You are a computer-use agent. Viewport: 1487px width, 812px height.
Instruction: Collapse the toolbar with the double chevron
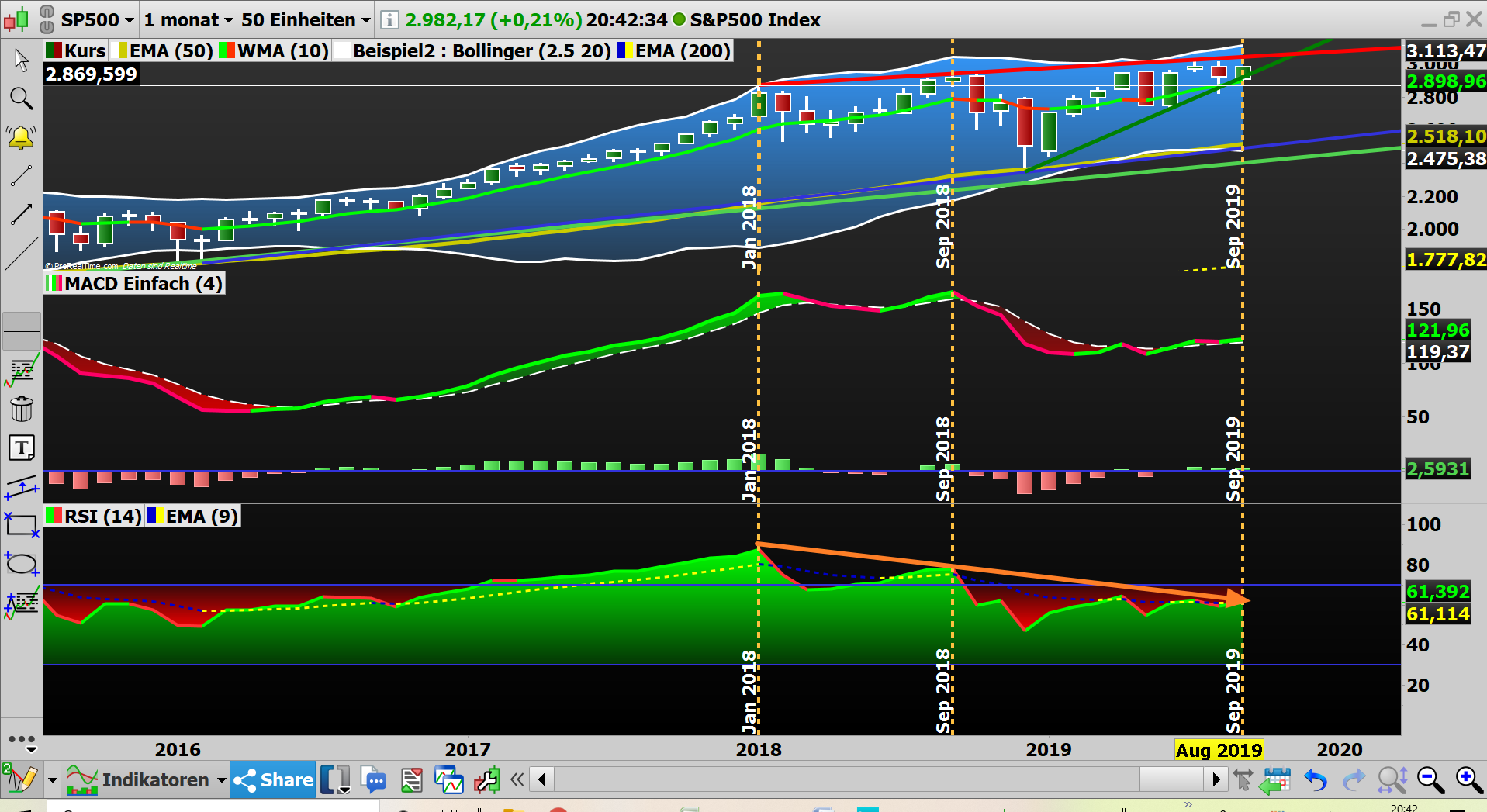pos(517,779)
